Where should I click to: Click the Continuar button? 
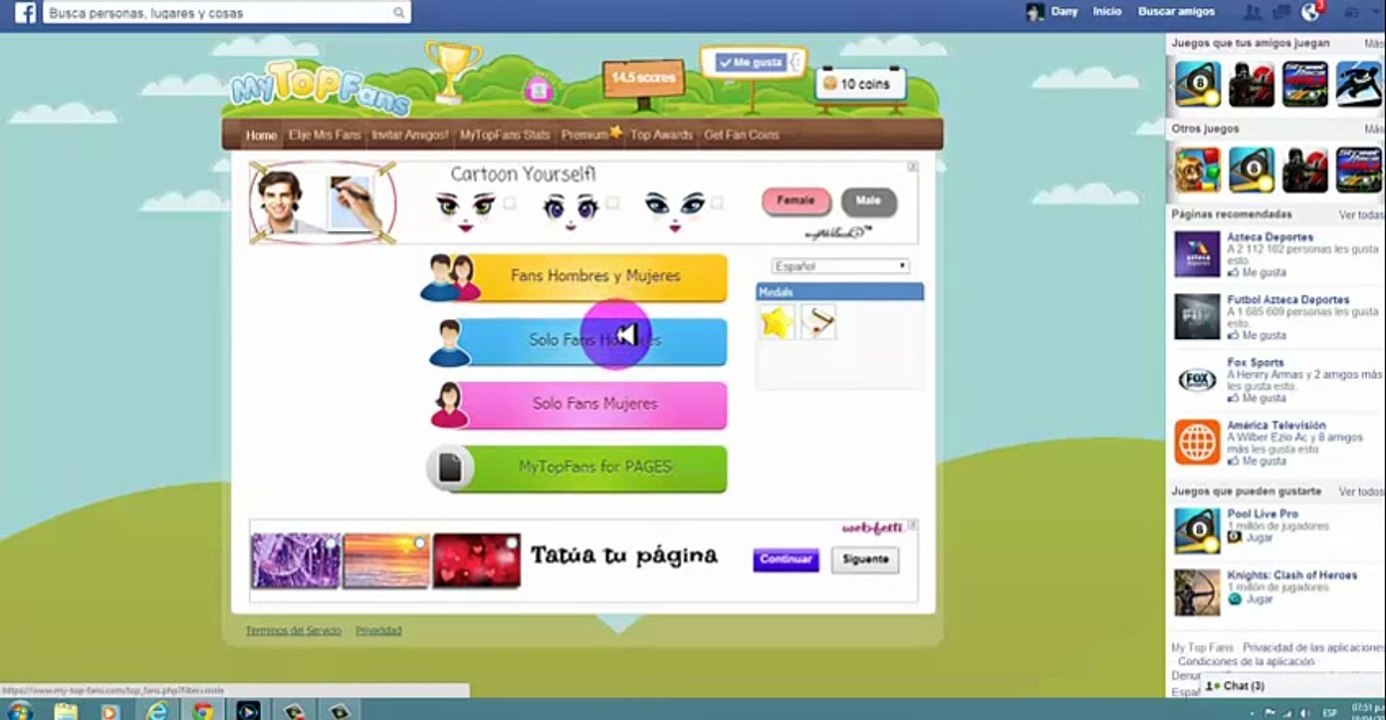click(786, 560)
